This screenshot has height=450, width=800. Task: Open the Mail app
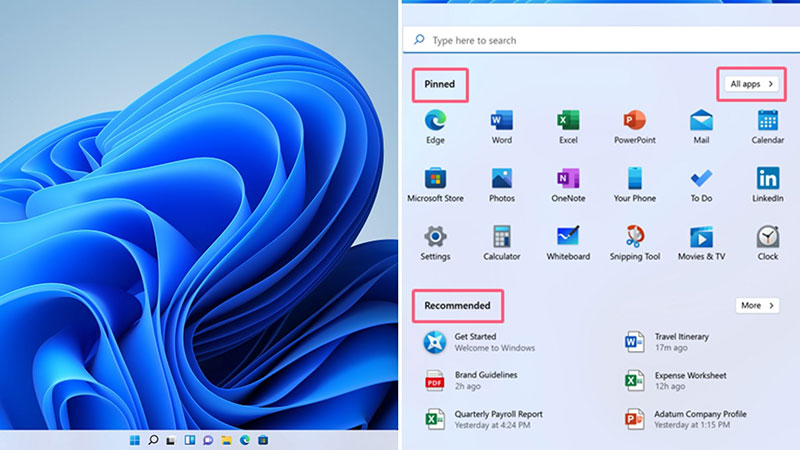[701, 127]
